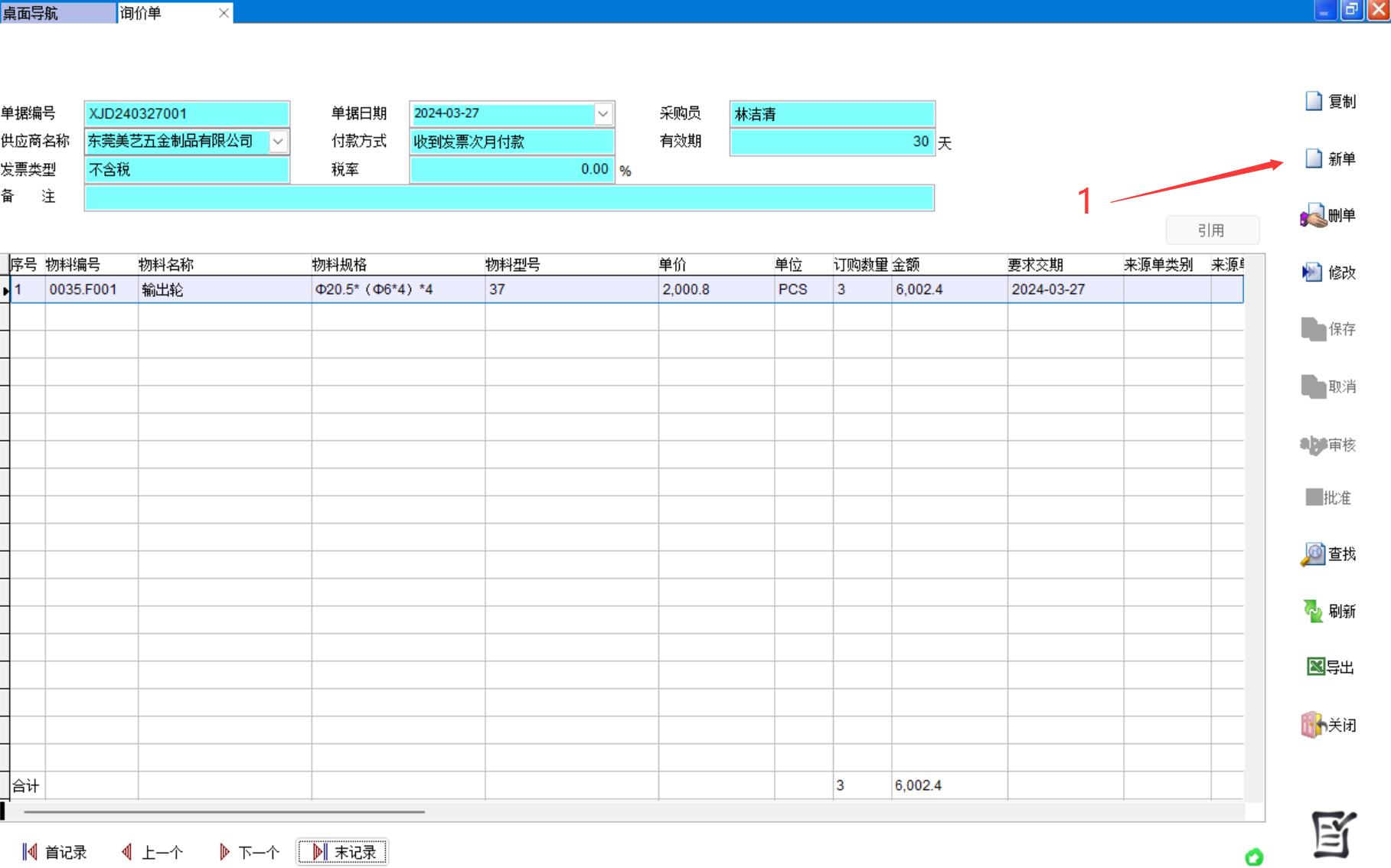Go to next record with 下一个
The image size is (1391, 868).
[249, 852]
